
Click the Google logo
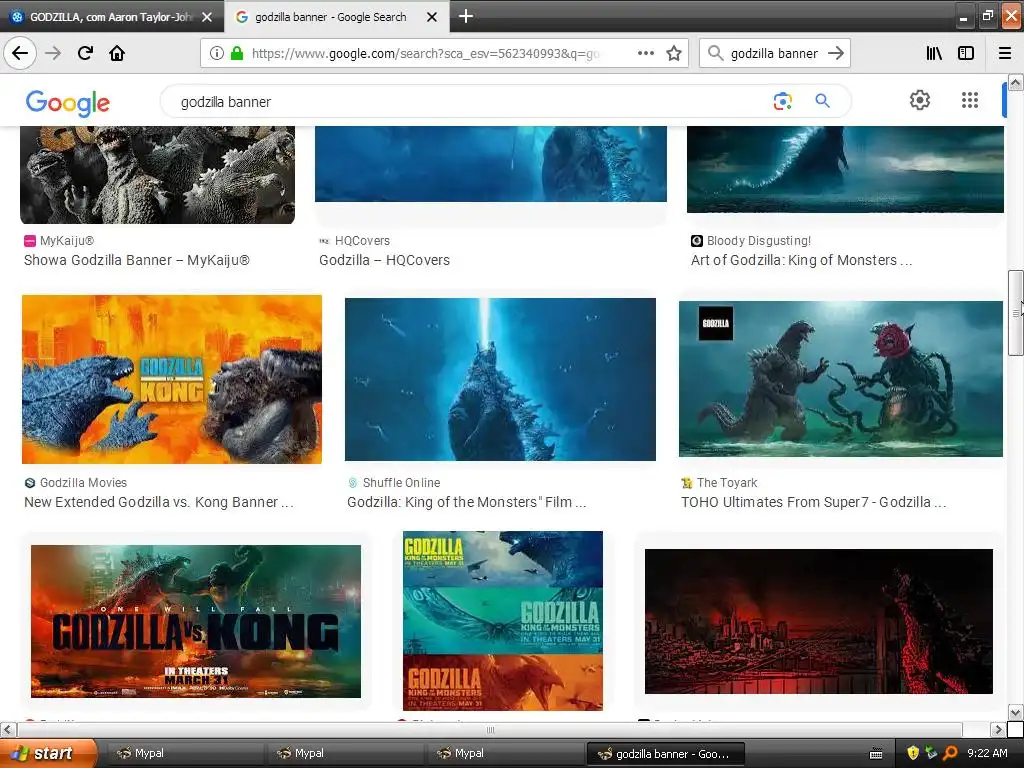coord(68,103)
